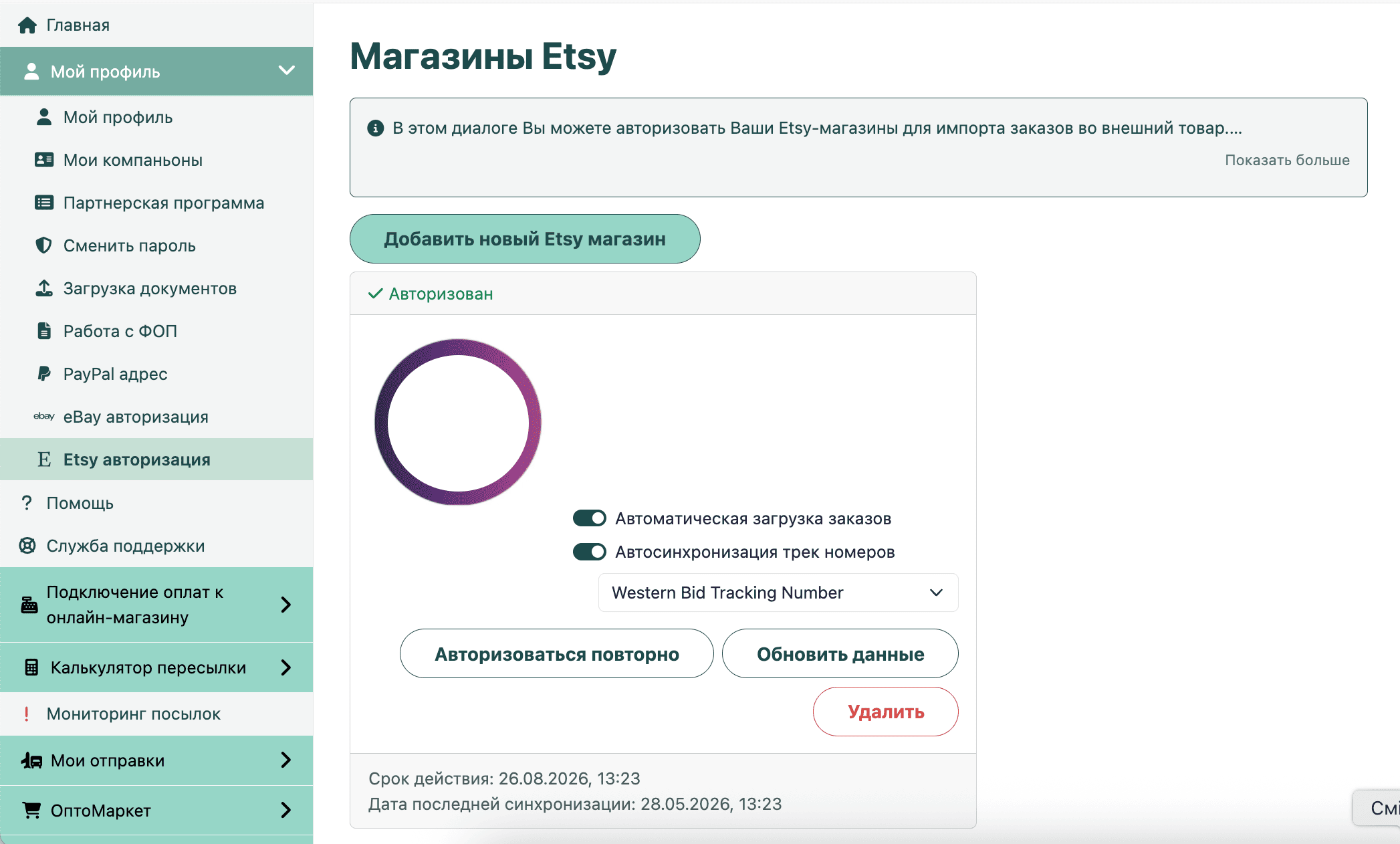Expand the Мои отправки arrow
The height and width of the screenshot is (844, 1400).
tap(286, 760)
